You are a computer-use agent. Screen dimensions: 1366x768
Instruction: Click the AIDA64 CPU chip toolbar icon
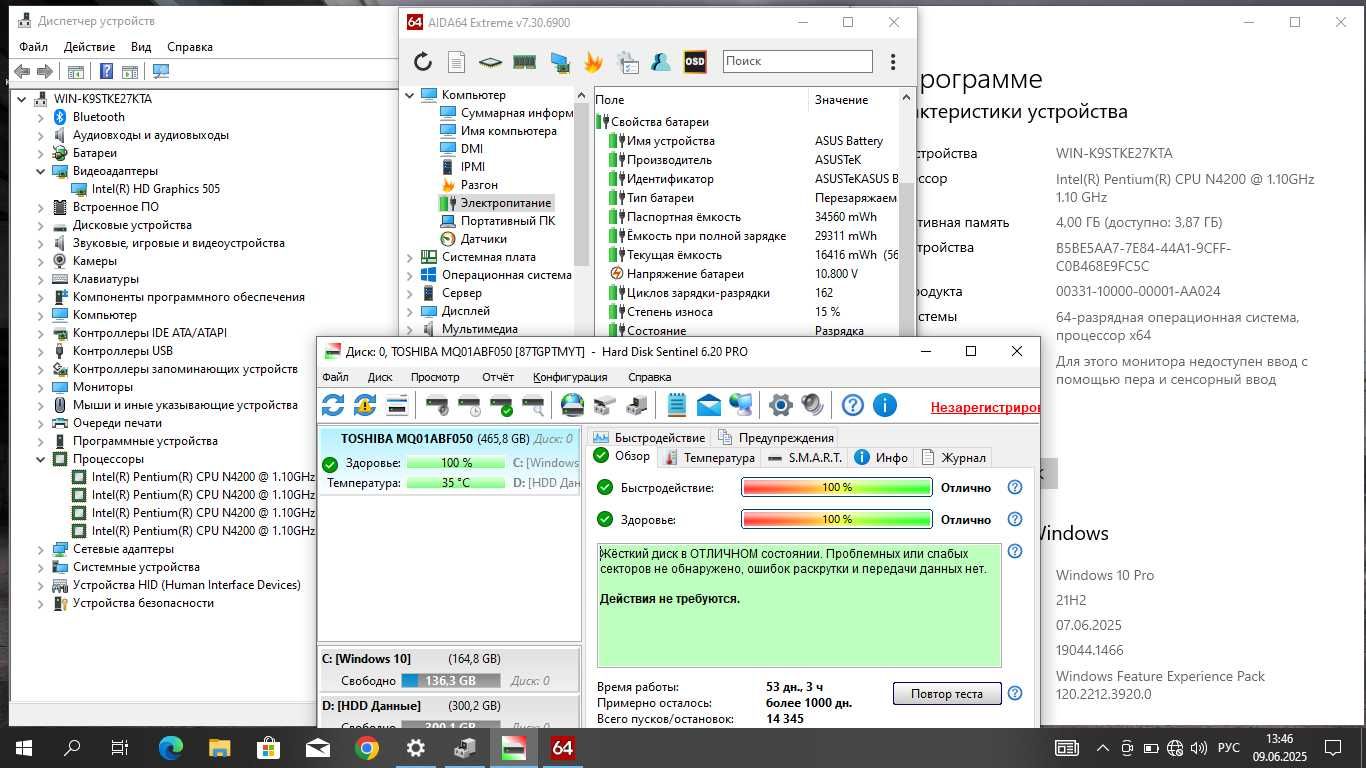pyautogui.click(x=490, y=62)
